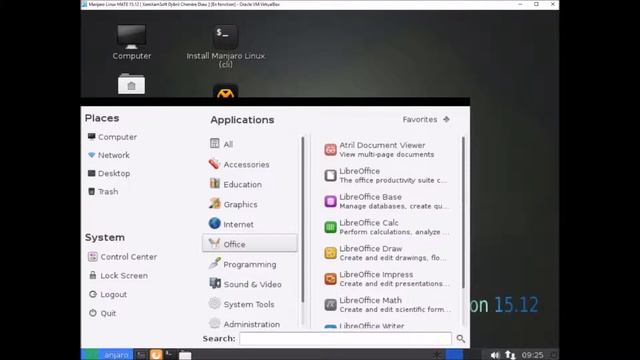Image resolution: width=640 pixels, height=360 pixels.
Task: Click the Manjaro menu button in taskbar
Action: 107,355
